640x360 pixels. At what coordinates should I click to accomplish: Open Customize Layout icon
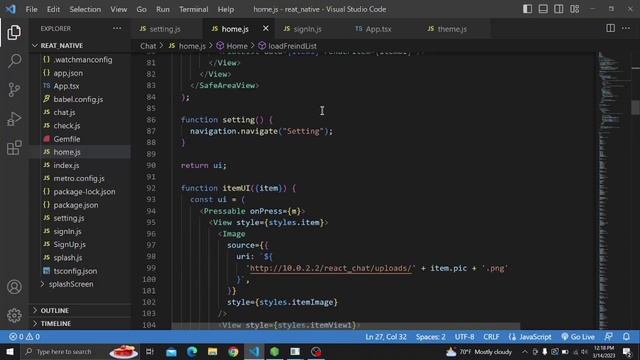[x=575, y=9]
